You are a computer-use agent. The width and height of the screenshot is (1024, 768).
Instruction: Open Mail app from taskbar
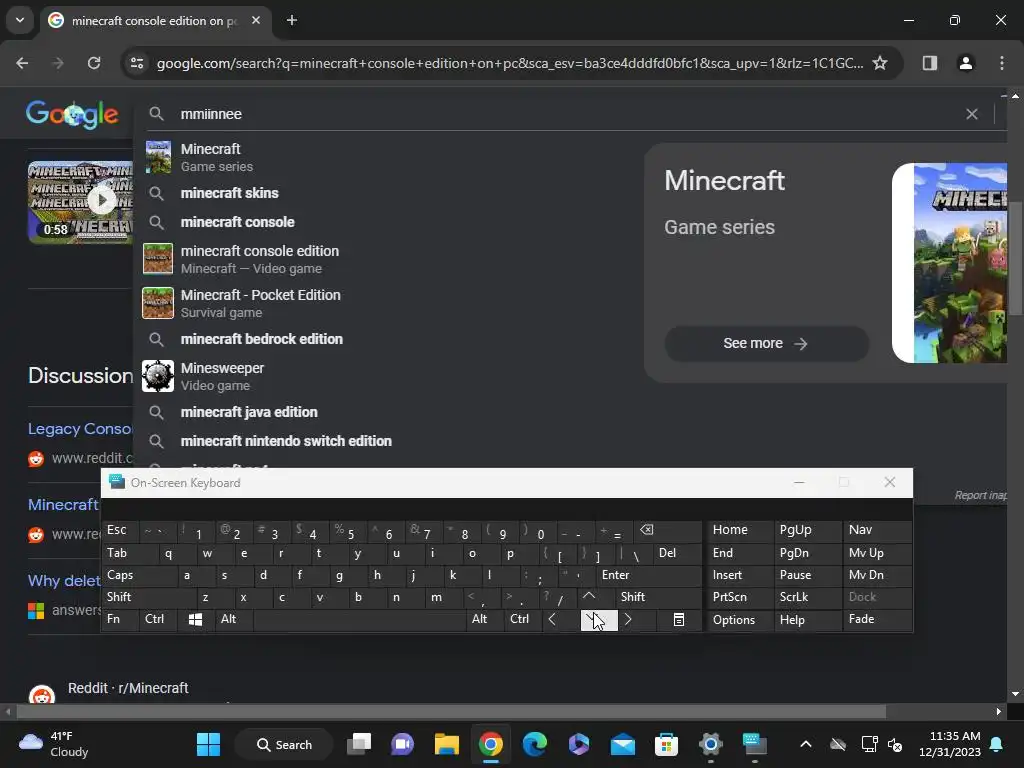(622, 744)
